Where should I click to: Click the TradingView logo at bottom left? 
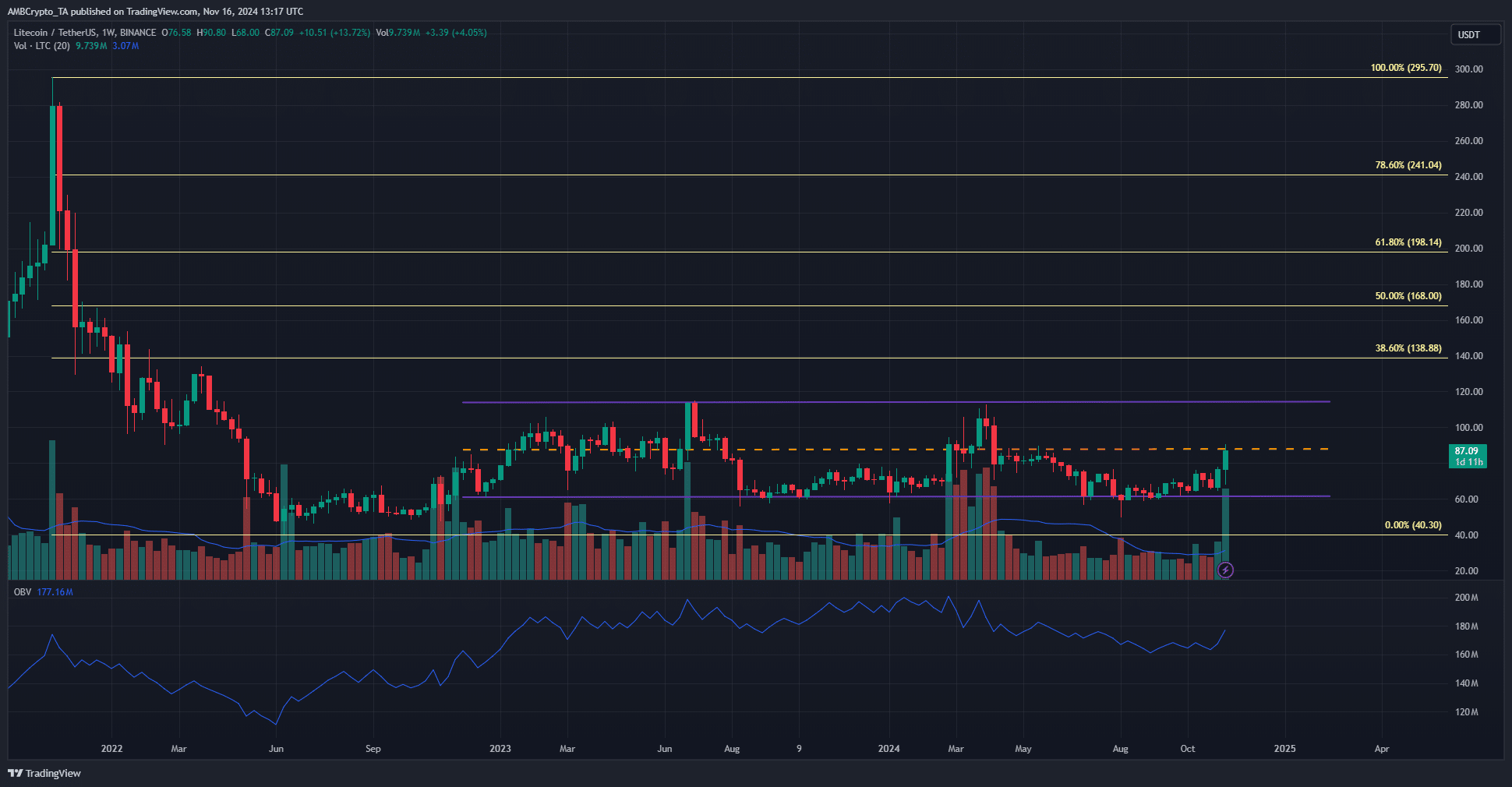(x=44, y=773)
